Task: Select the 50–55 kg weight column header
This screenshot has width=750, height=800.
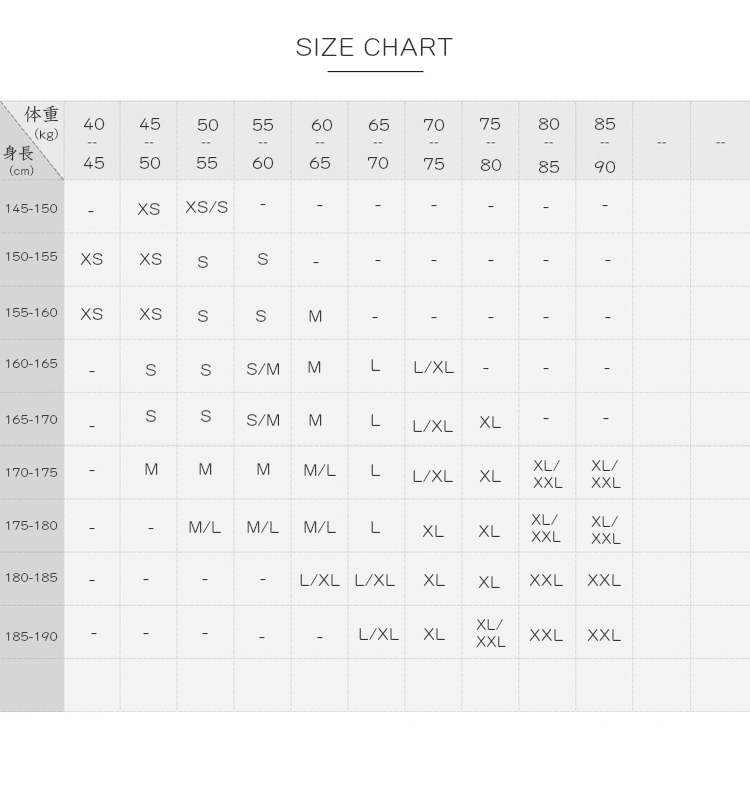Action: (x=207, y=143)
